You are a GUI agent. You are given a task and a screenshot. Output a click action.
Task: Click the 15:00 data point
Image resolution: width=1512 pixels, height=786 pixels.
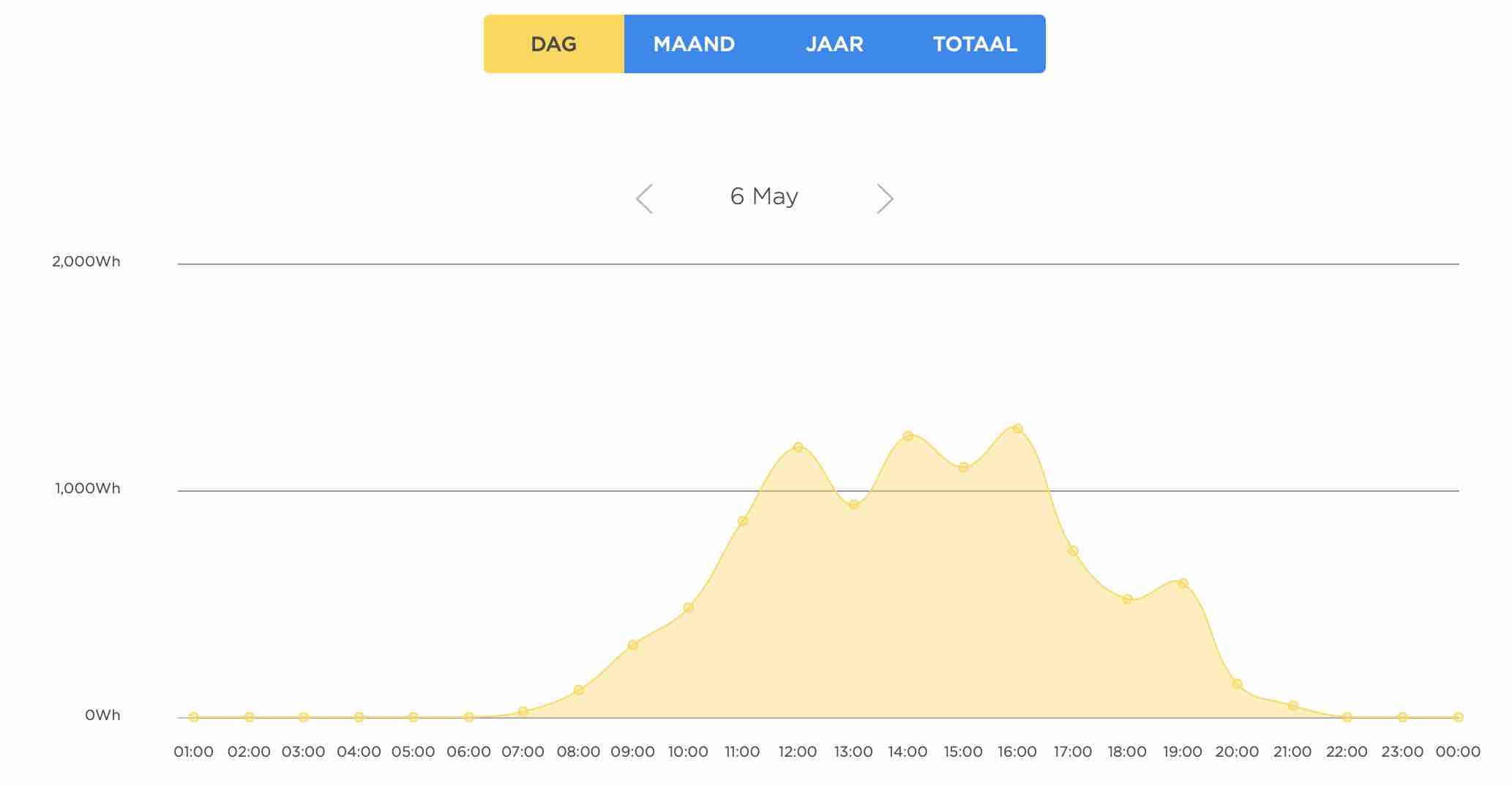point(963,467)
